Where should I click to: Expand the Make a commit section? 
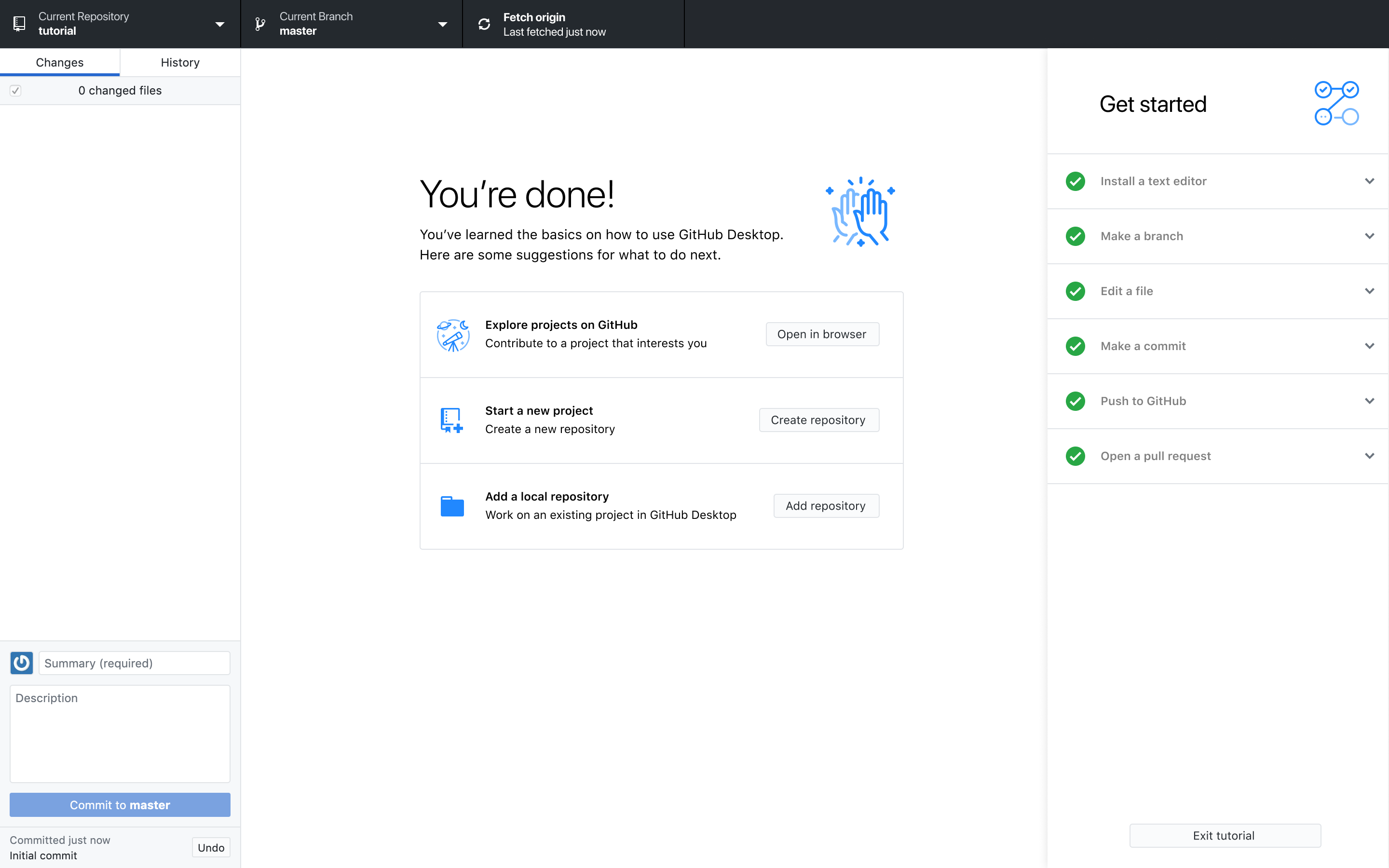pyautogui.click(x=1370, y=346)
